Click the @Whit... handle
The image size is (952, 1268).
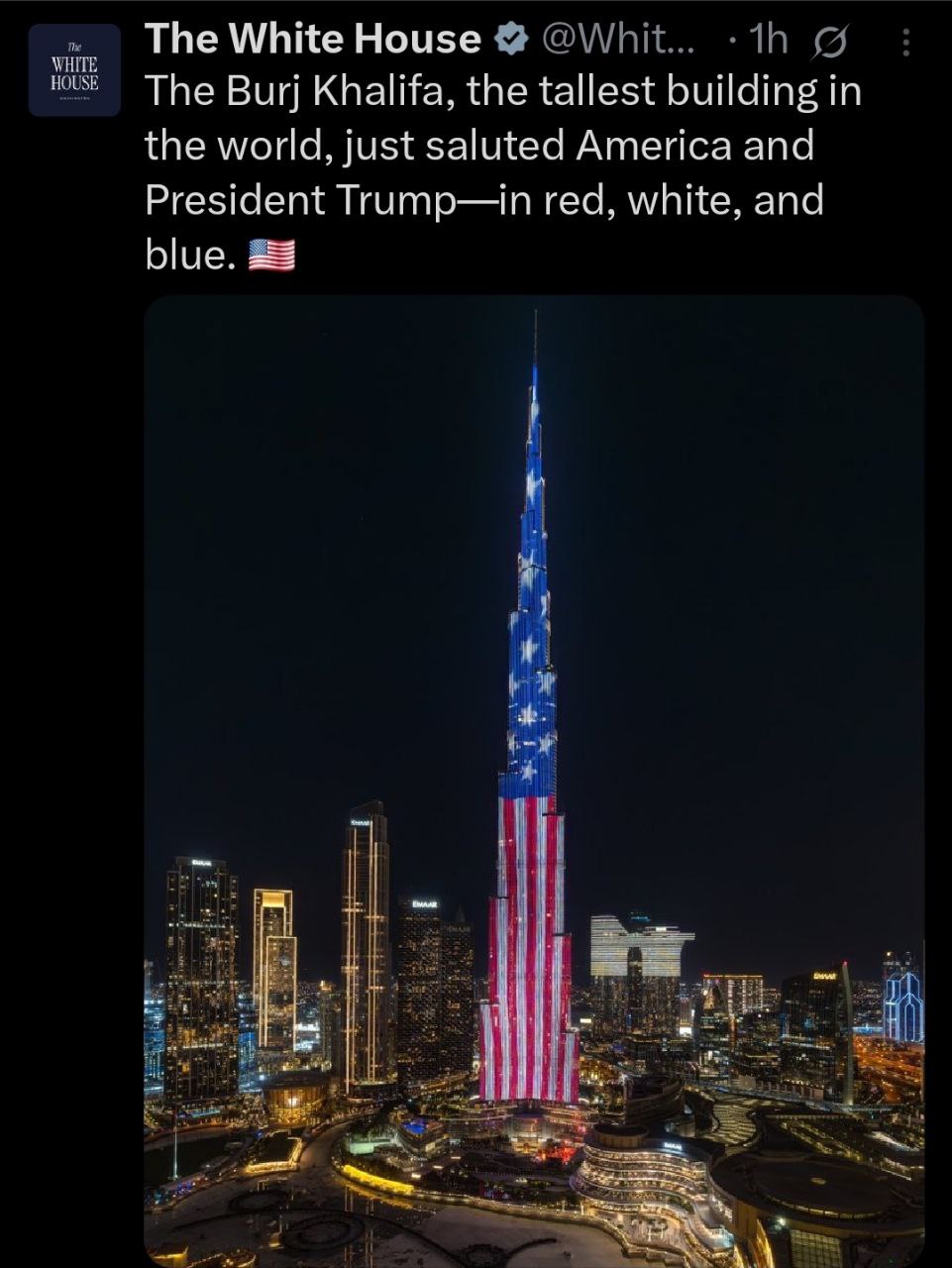[x=619, y=40]
